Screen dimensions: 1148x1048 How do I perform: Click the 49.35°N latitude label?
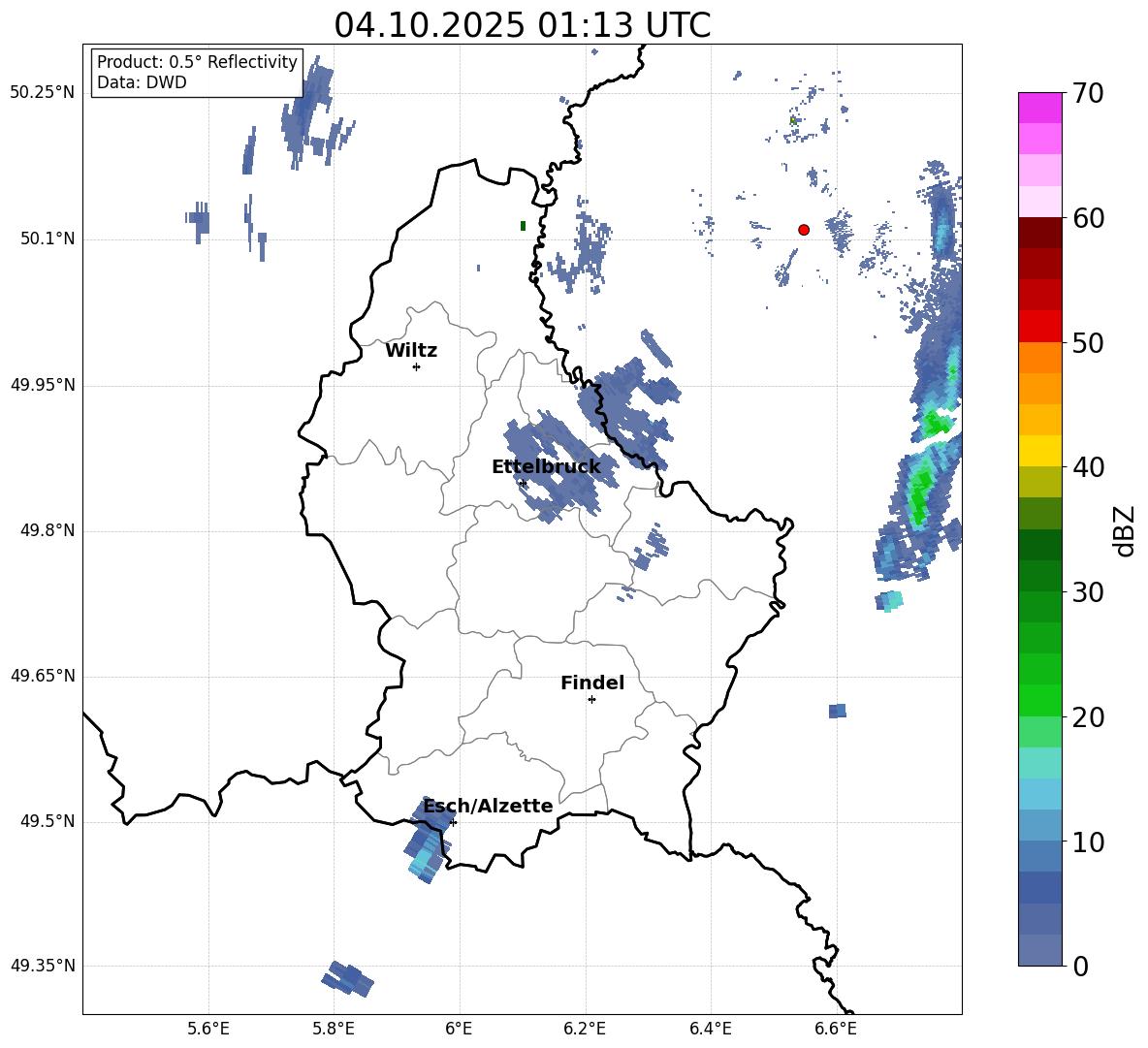pyautogui.click(x=43, y=966)
